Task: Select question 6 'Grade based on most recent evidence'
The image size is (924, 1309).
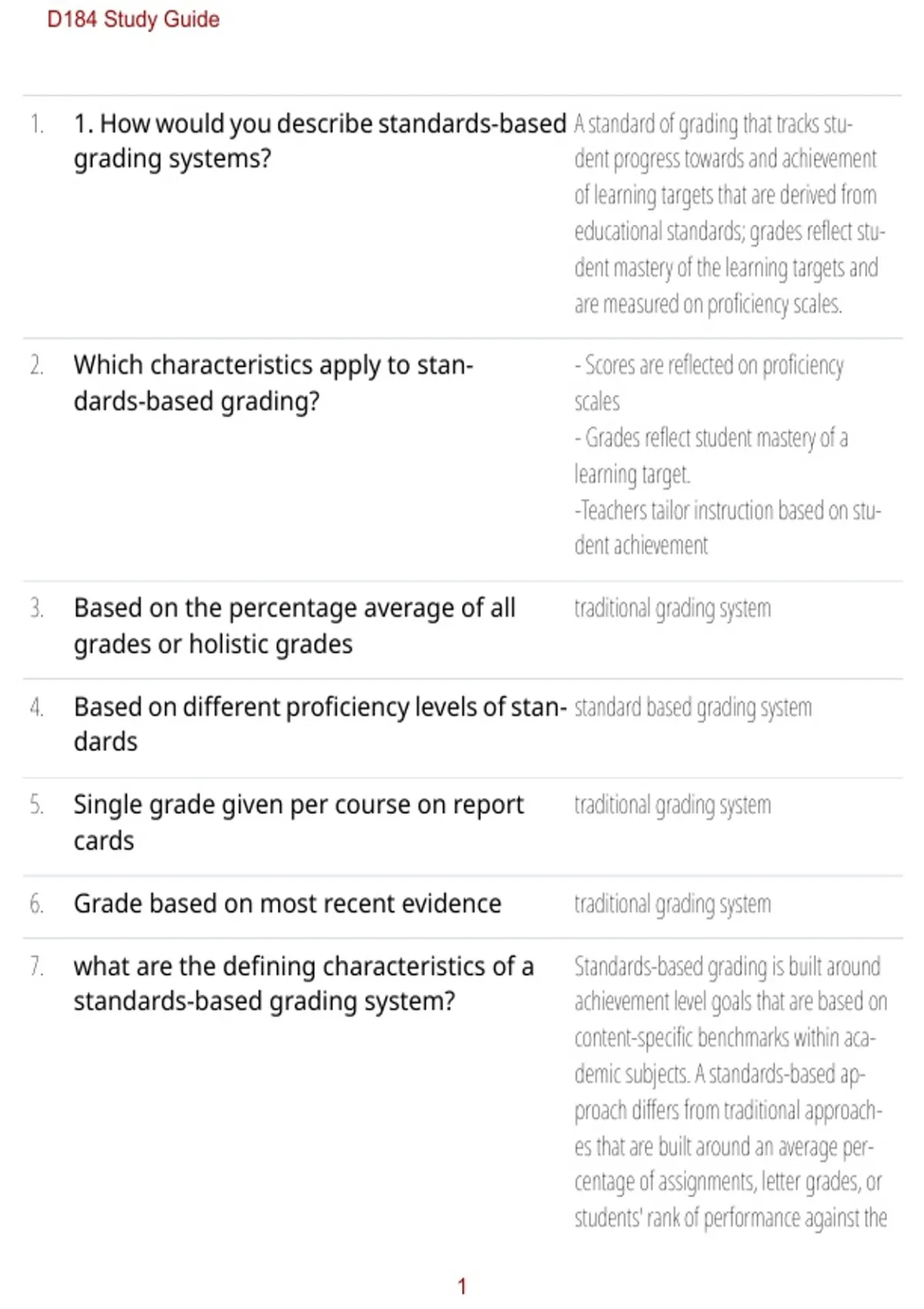Action: [x=287, y=903]
